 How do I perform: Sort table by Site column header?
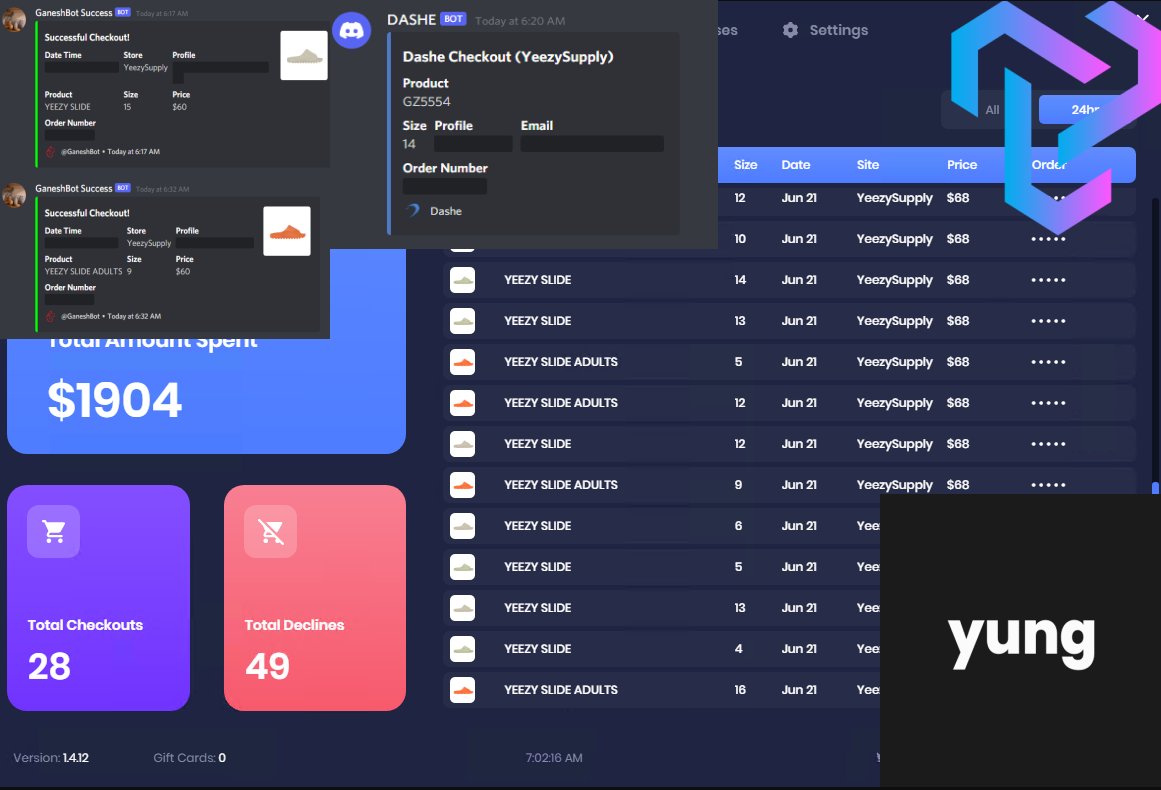point(868,165)
